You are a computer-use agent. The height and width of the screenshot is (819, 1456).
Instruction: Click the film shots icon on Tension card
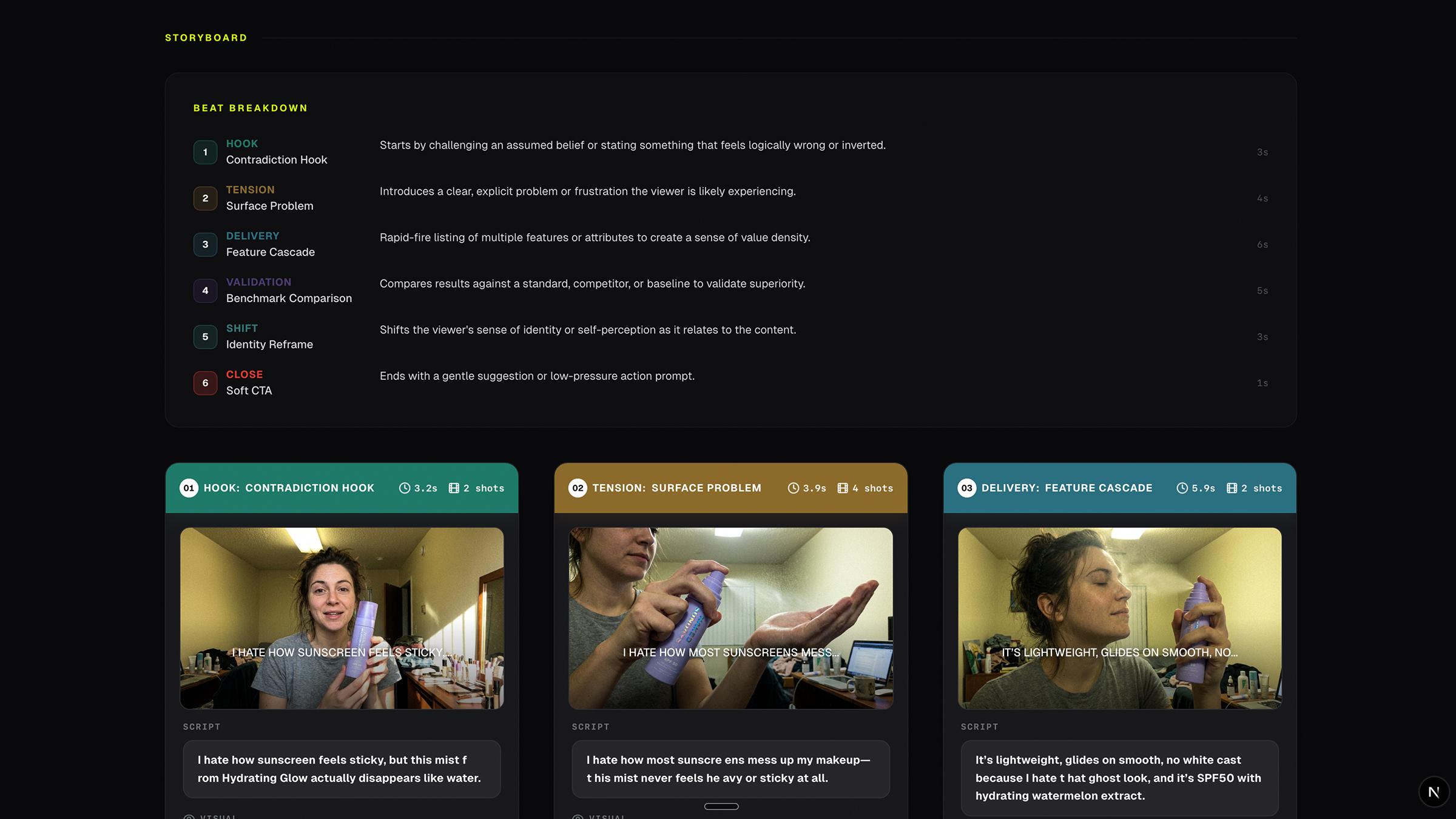click(x=843, y=488)
